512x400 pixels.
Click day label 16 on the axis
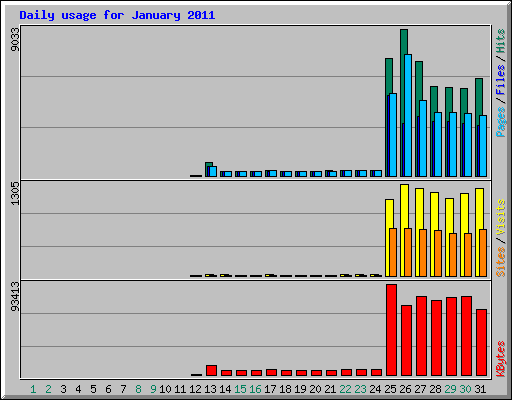pyautogui.click(x=255, y=389)
